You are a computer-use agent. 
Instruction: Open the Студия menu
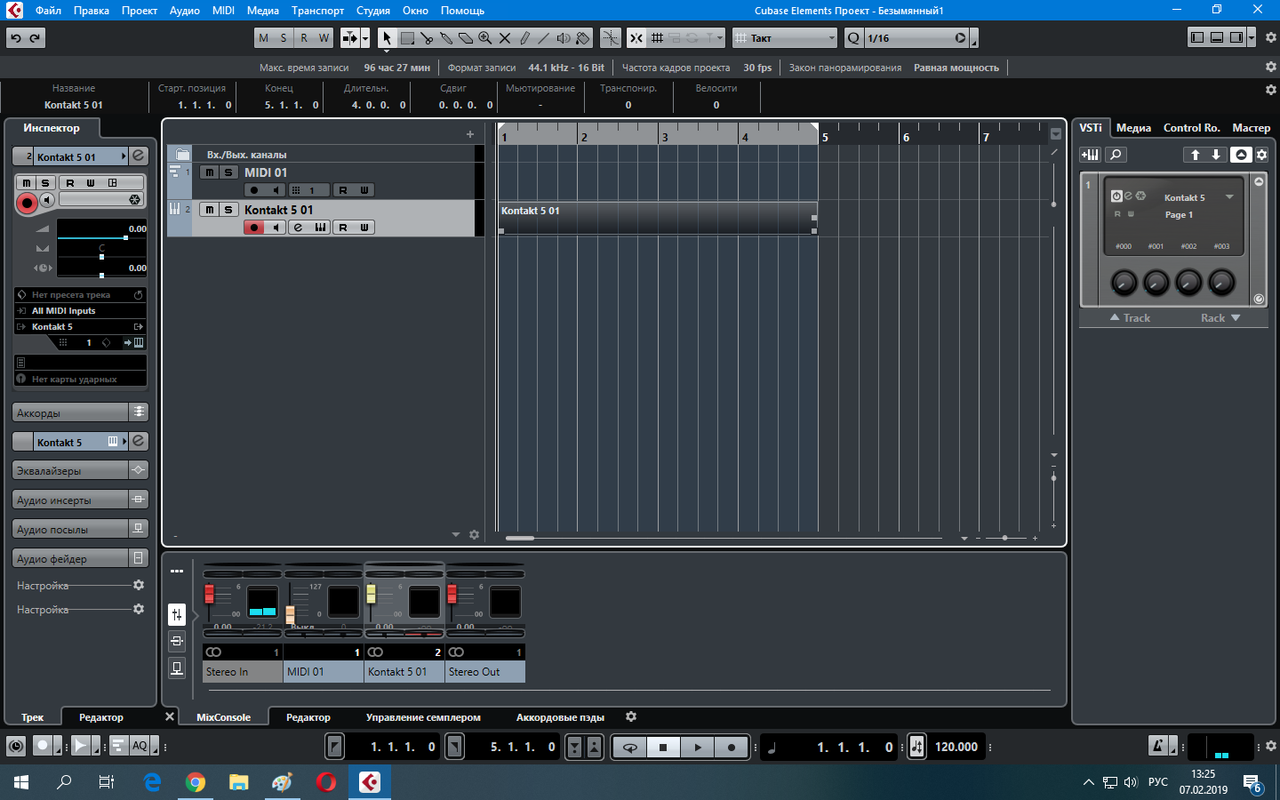(x=373, y=10)
